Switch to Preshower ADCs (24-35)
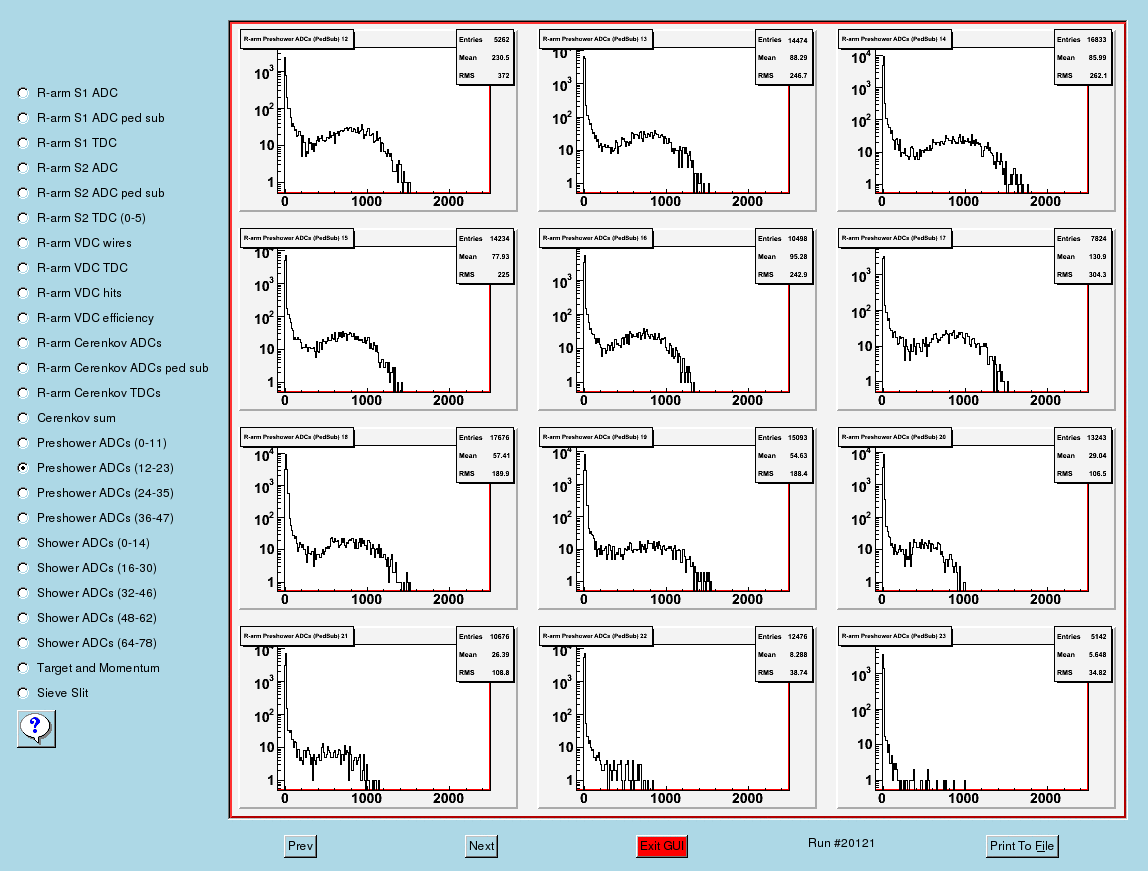1148x871 pixels. [x=23, y=493]
